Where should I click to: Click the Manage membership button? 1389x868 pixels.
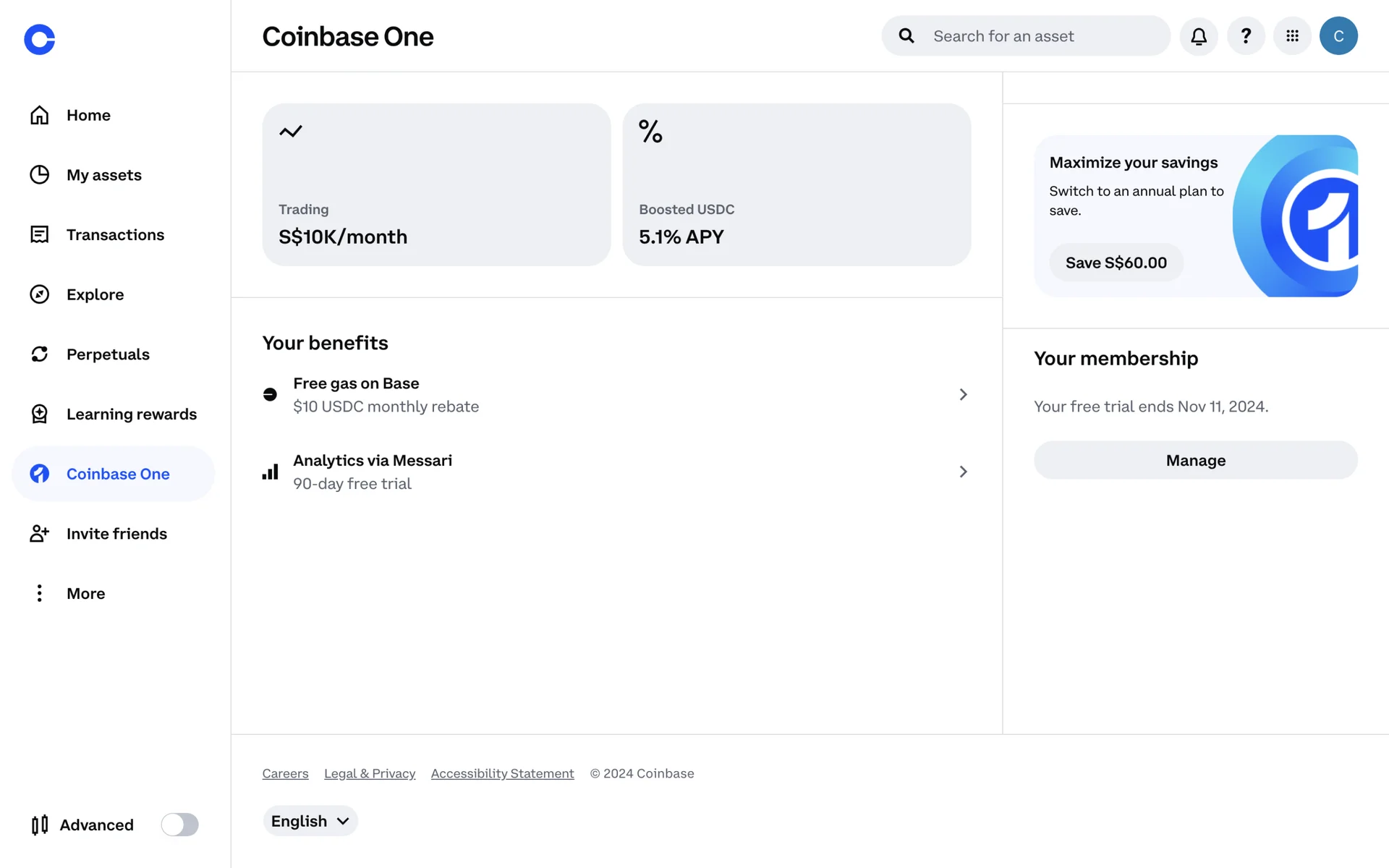(1195, 460)
